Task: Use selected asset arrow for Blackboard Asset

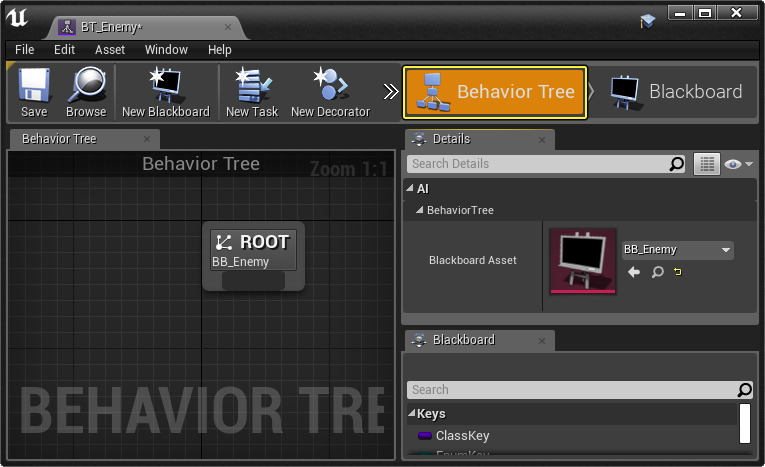Action: tap(634, 272)
